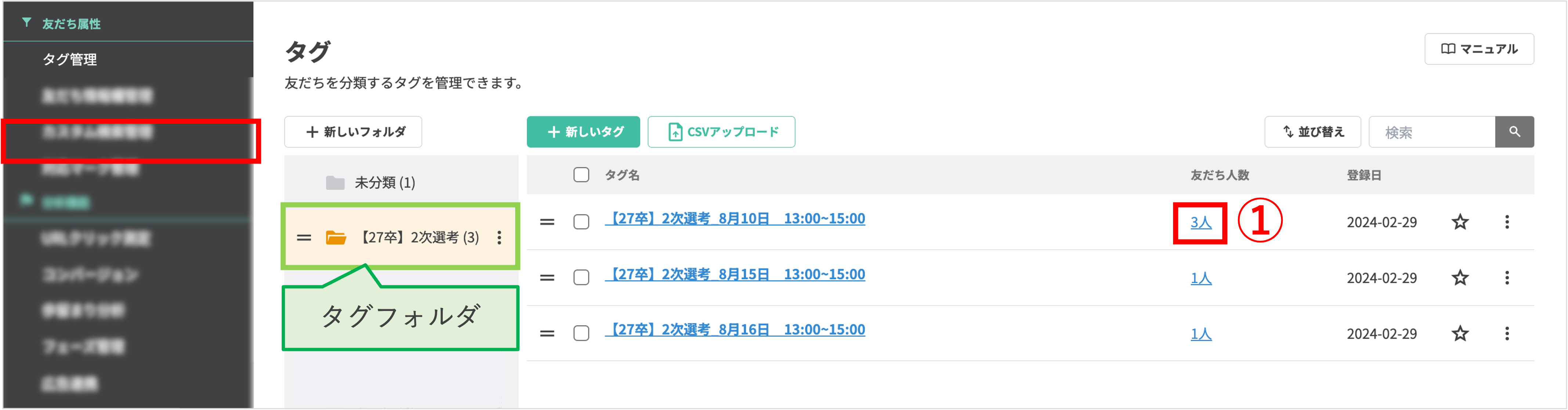The image size is (1568, 410).
Task: Click the CSVアップロード button
Action: tap(721, 132)
